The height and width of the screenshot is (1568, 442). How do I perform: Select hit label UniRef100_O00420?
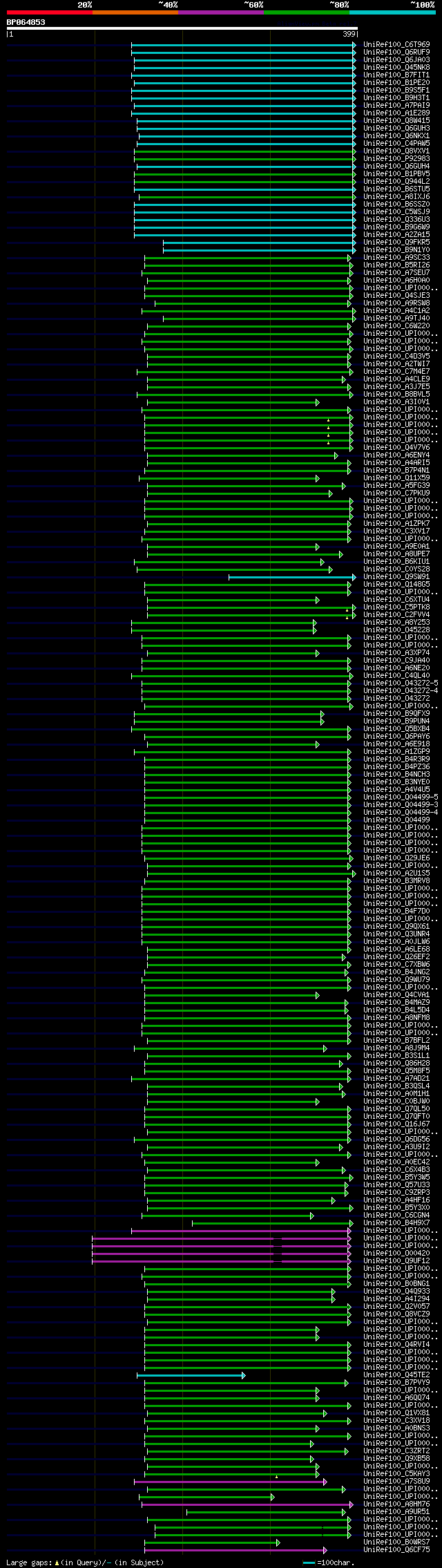[396, 1254]
